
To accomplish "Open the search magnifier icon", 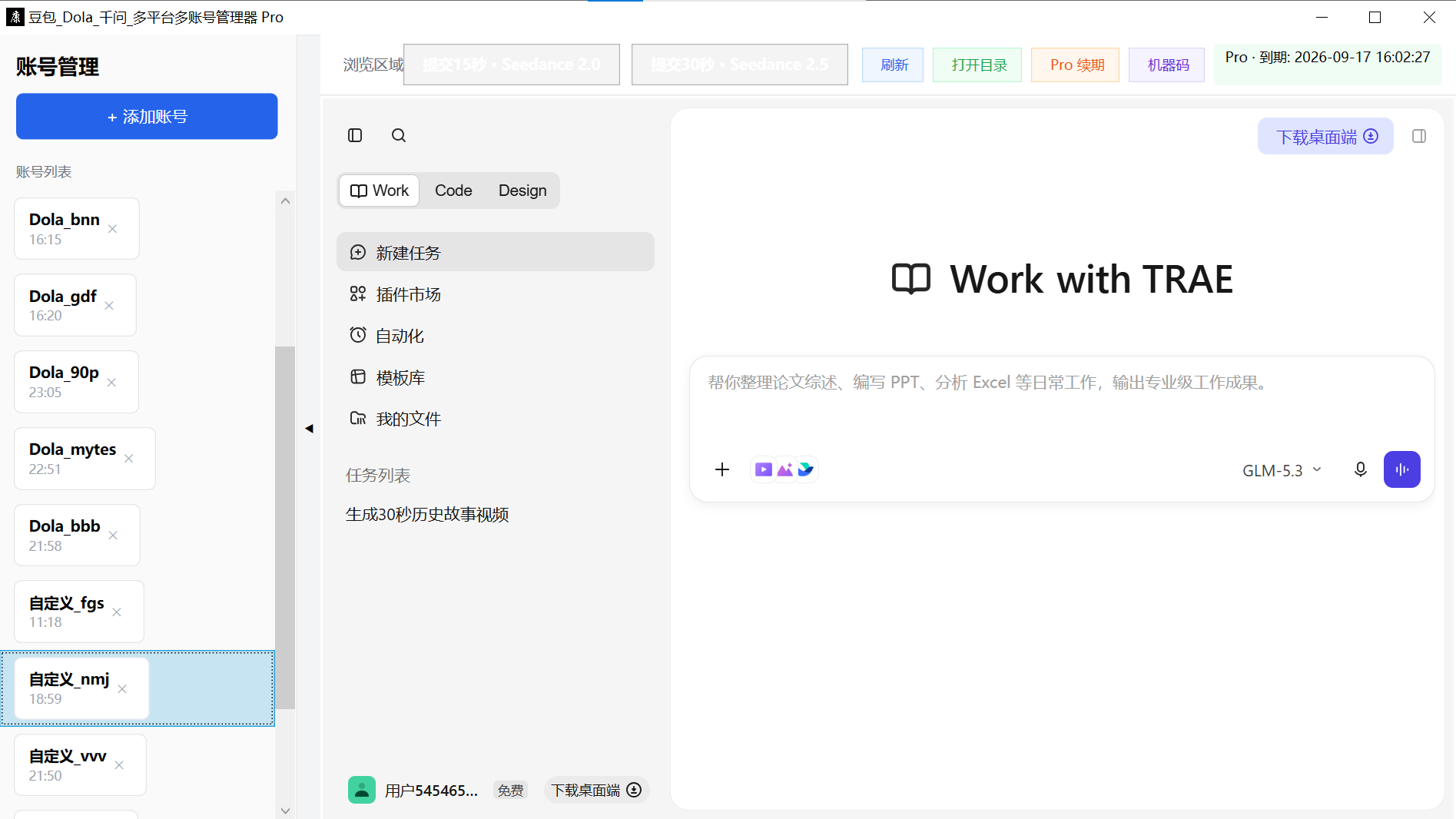I will [x=399, y=135].
